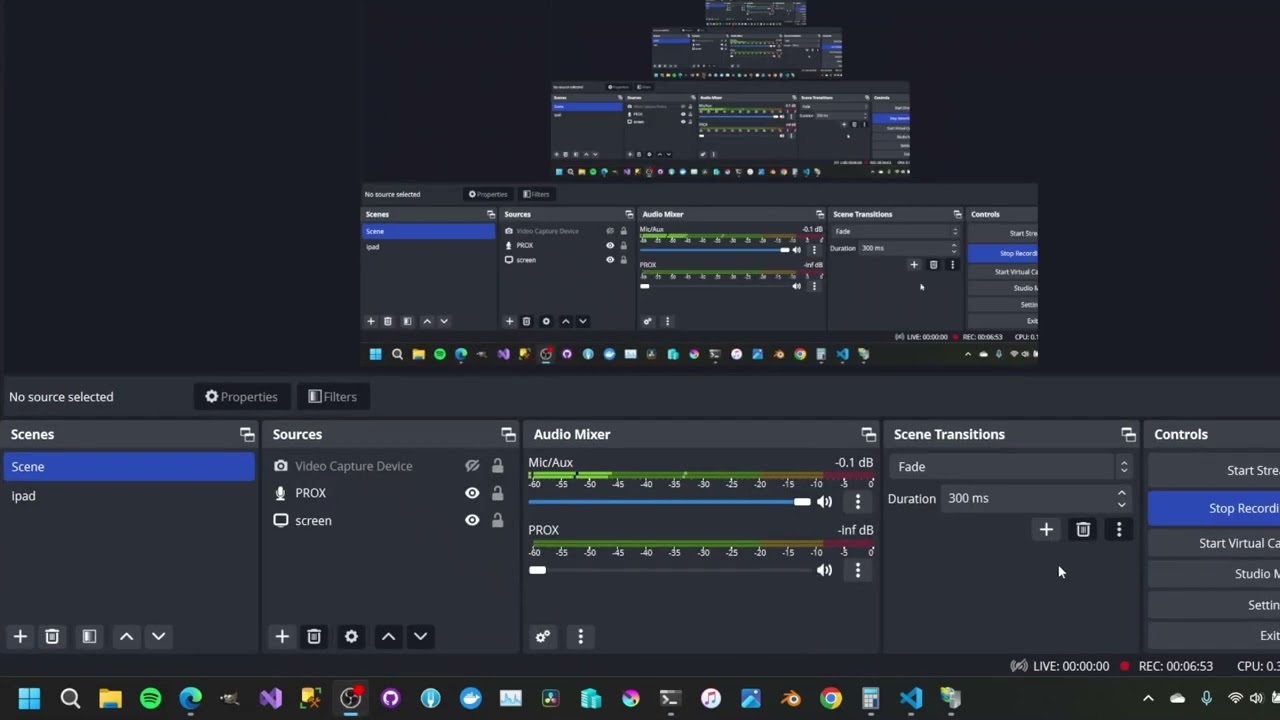Undock the Audio Mixer panel
This screenshot has width=1280, height=720.
(x=868, y=434)
